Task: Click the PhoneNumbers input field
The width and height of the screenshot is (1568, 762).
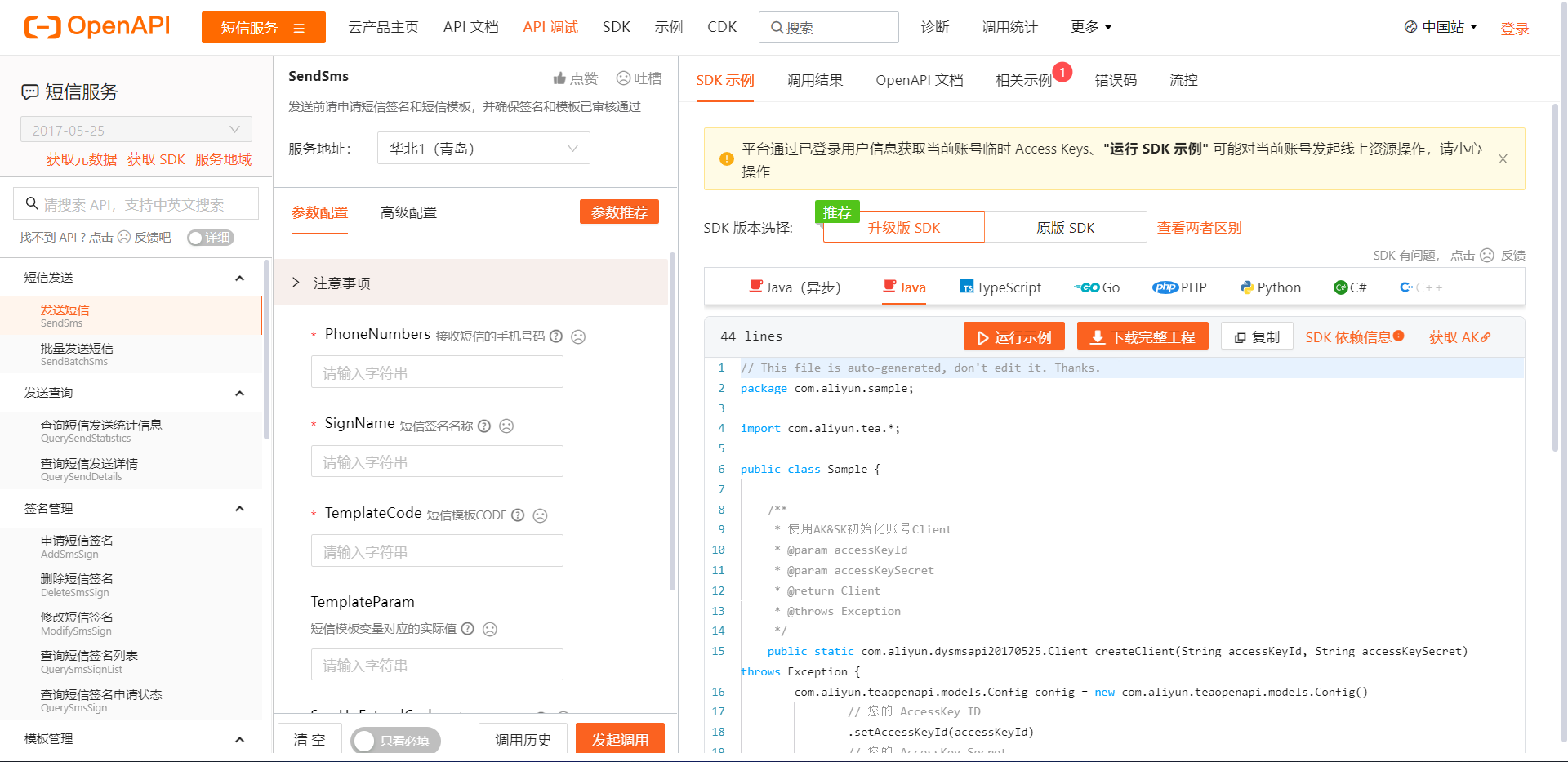Action: [x=437, y=372]
